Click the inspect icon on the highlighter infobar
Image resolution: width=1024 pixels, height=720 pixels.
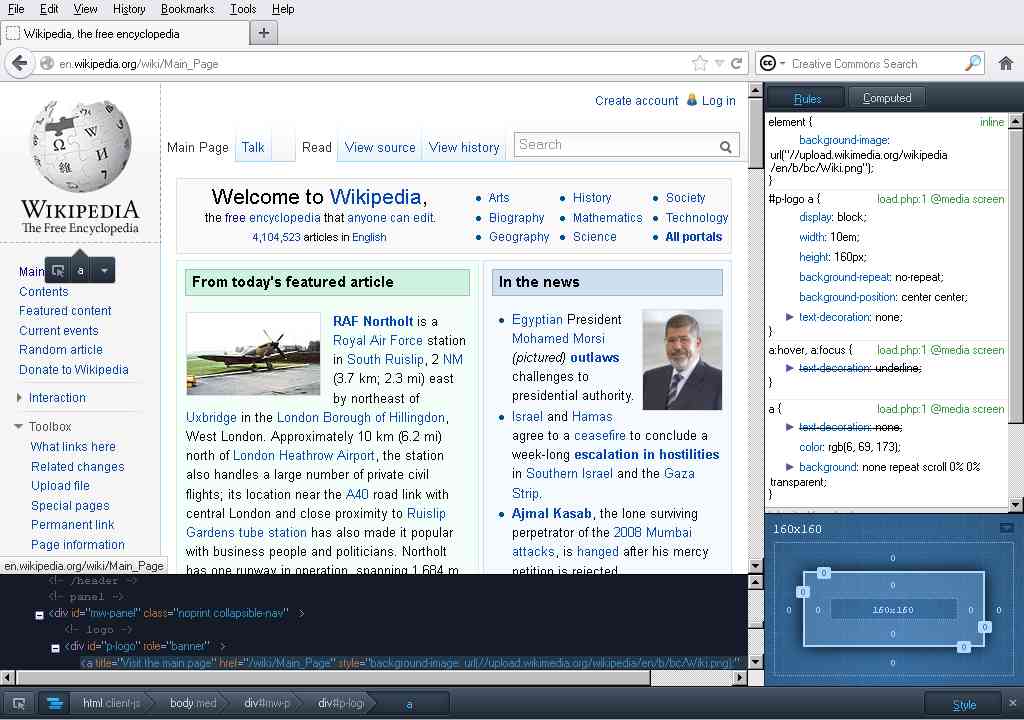58,270
